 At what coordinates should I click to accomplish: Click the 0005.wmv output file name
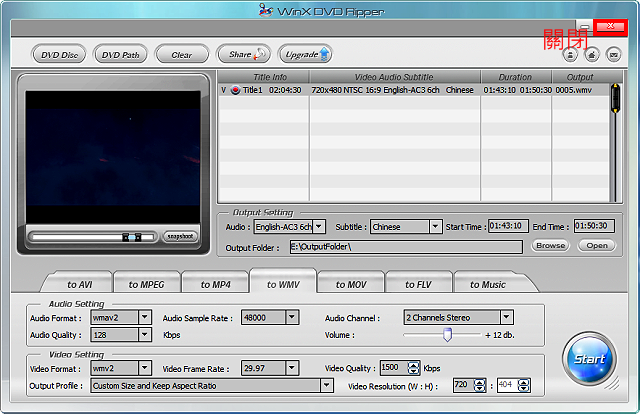pyautogui.click(x=573, y=90)
